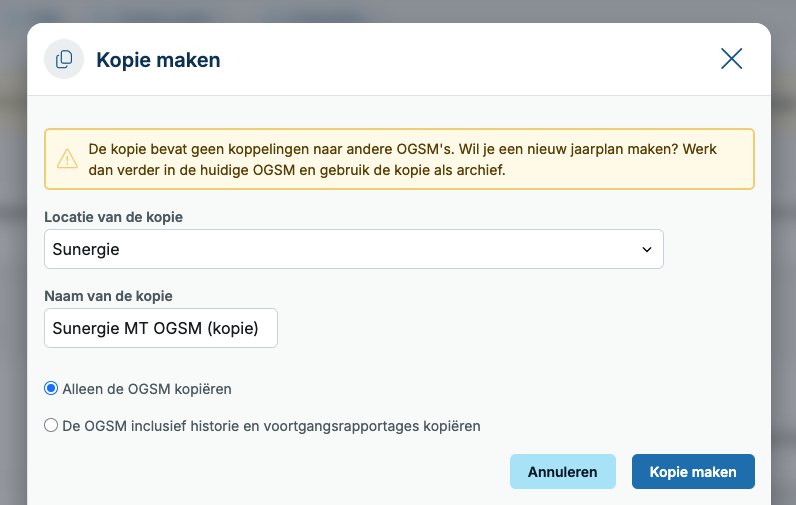796x505 pixels.
Task: Click the text "gebruik de kopie als archief"
Action: pos(412,170)
